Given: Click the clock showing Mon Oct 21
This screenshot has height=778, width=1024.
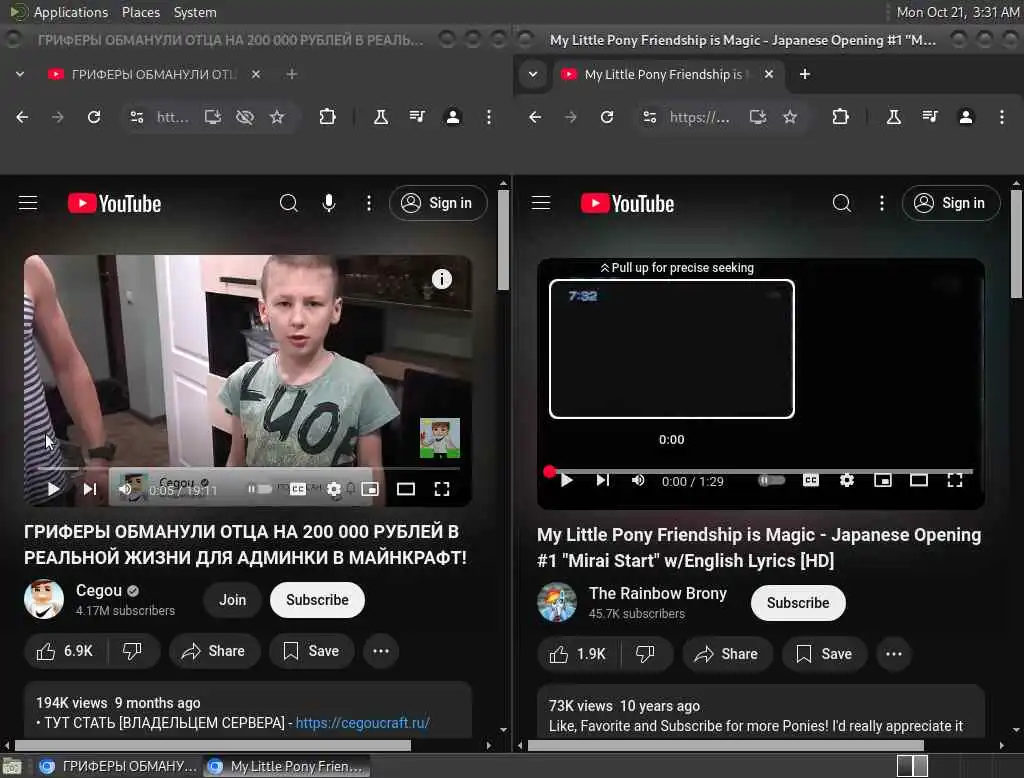Looking at the screenshot, I should [957, 12].
